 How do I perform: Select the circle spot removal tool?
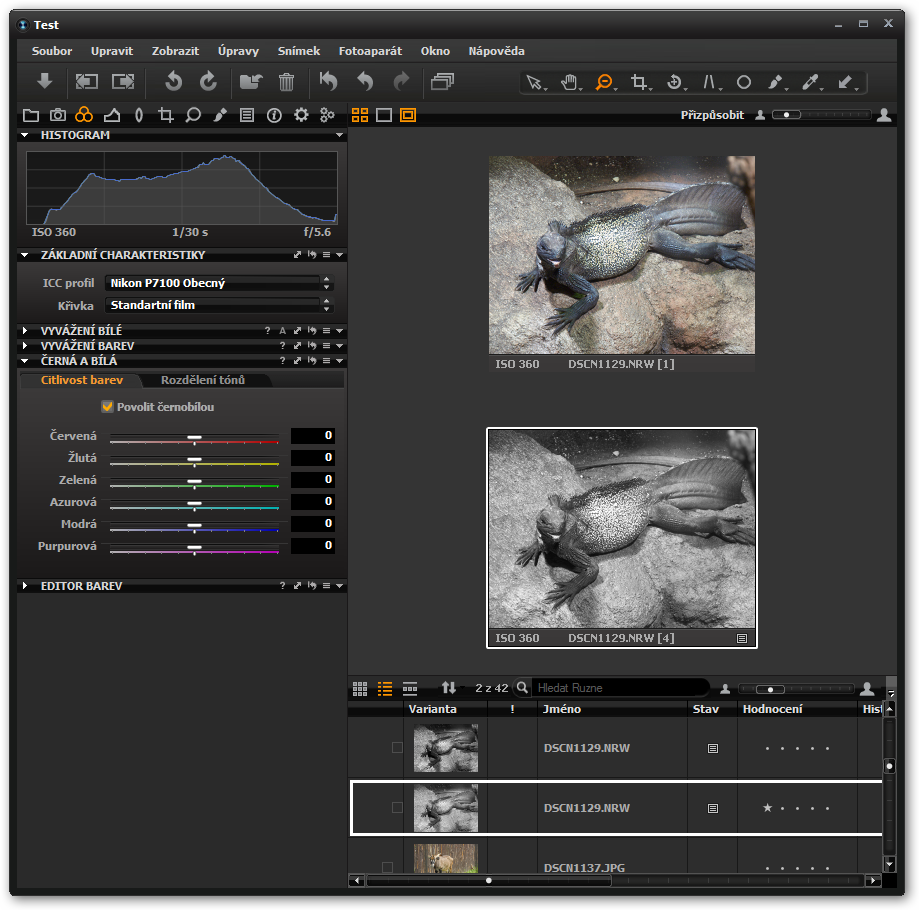pos(744,82)
